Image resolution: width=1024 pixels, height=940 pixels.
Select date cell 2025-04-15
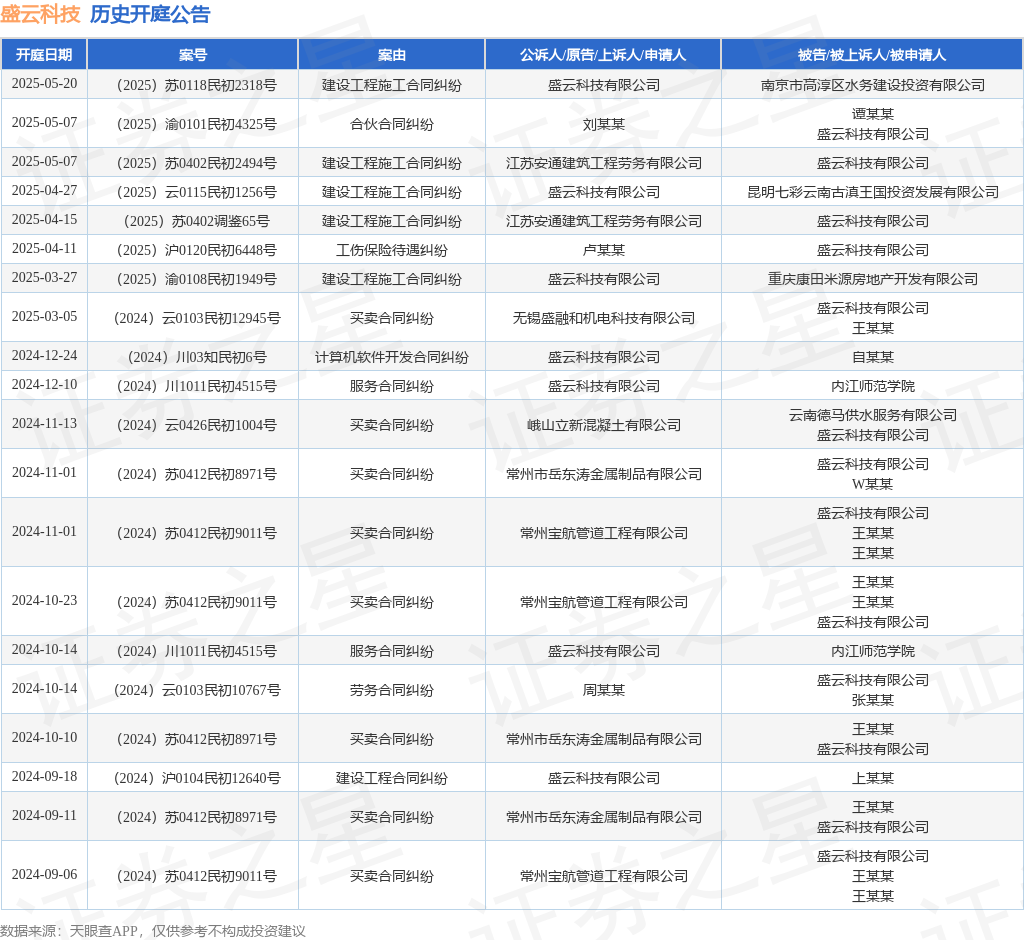click(44, 219)
